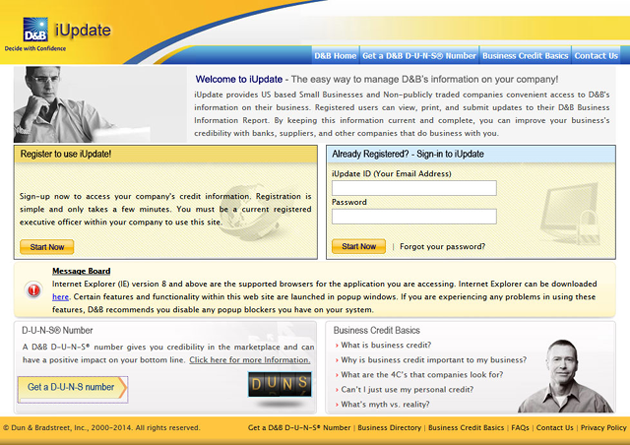This screenshot has width=630, height=445.
Task: Open the Business Directory footer link
Action: tap(390, 428)
